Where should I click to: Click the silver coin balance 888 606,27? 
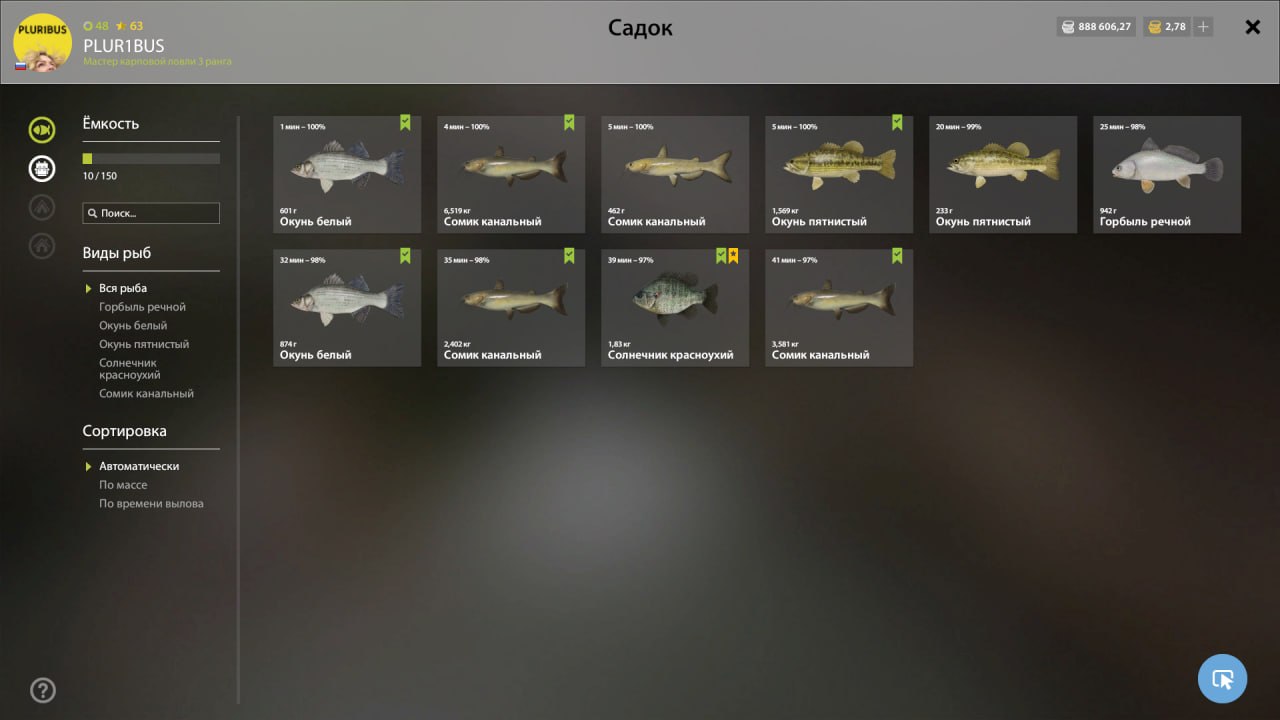click(x=1096, y=27)
